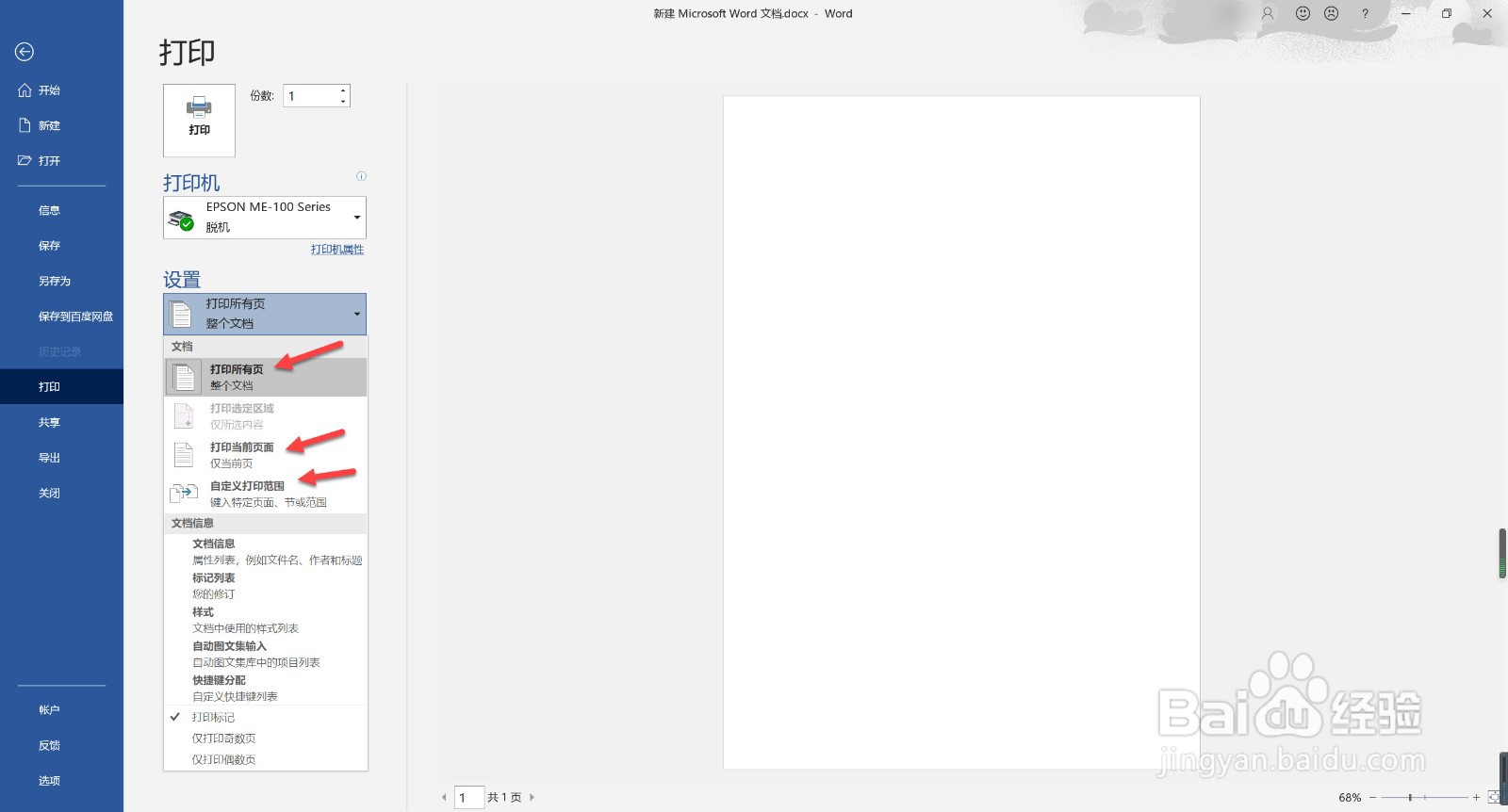Image resolution: width=1508 pixels, height=812 pixels.
Task: Click the zoom slider handle
Action: [x=1410, y=797]
